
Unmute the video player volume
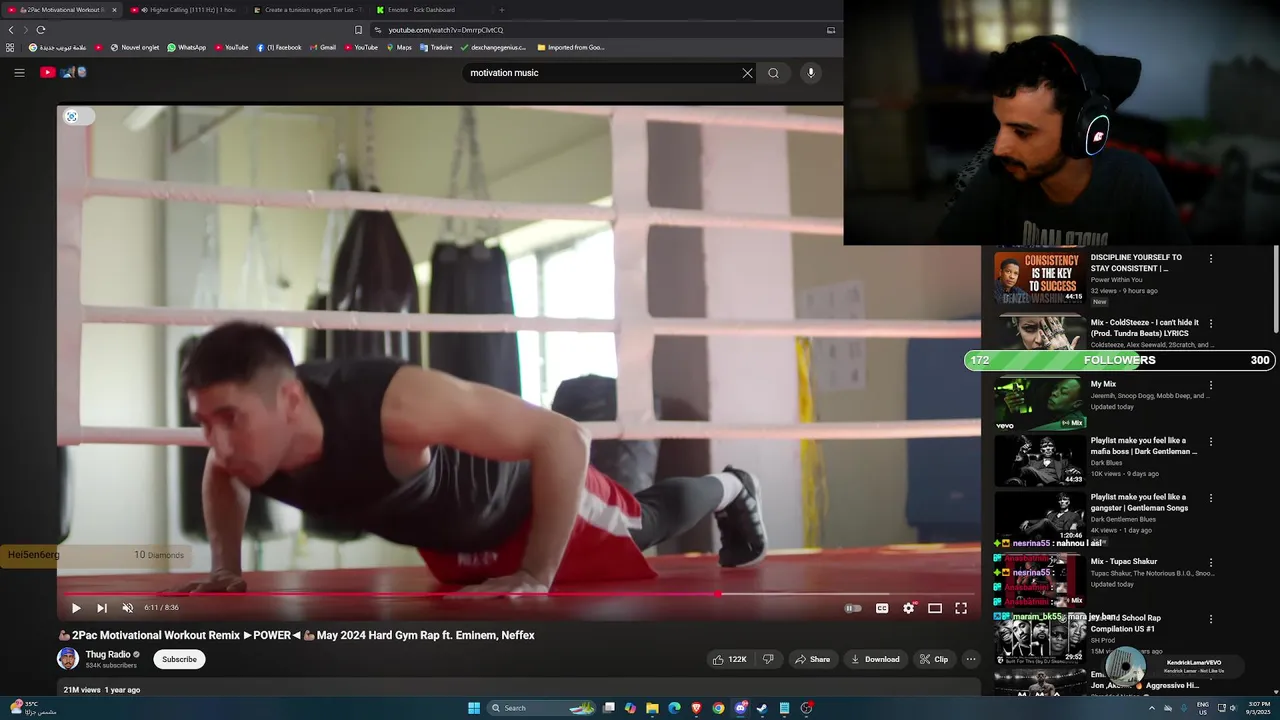click(128, 608)
